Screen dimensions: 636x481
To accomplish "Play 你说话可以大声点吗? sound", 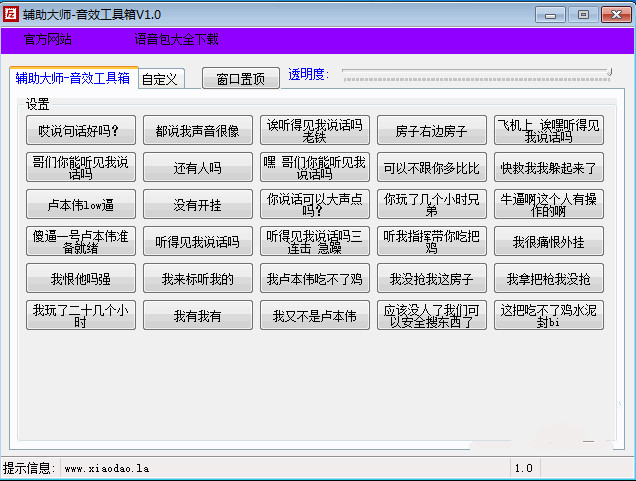I will (x=315, y=204).
